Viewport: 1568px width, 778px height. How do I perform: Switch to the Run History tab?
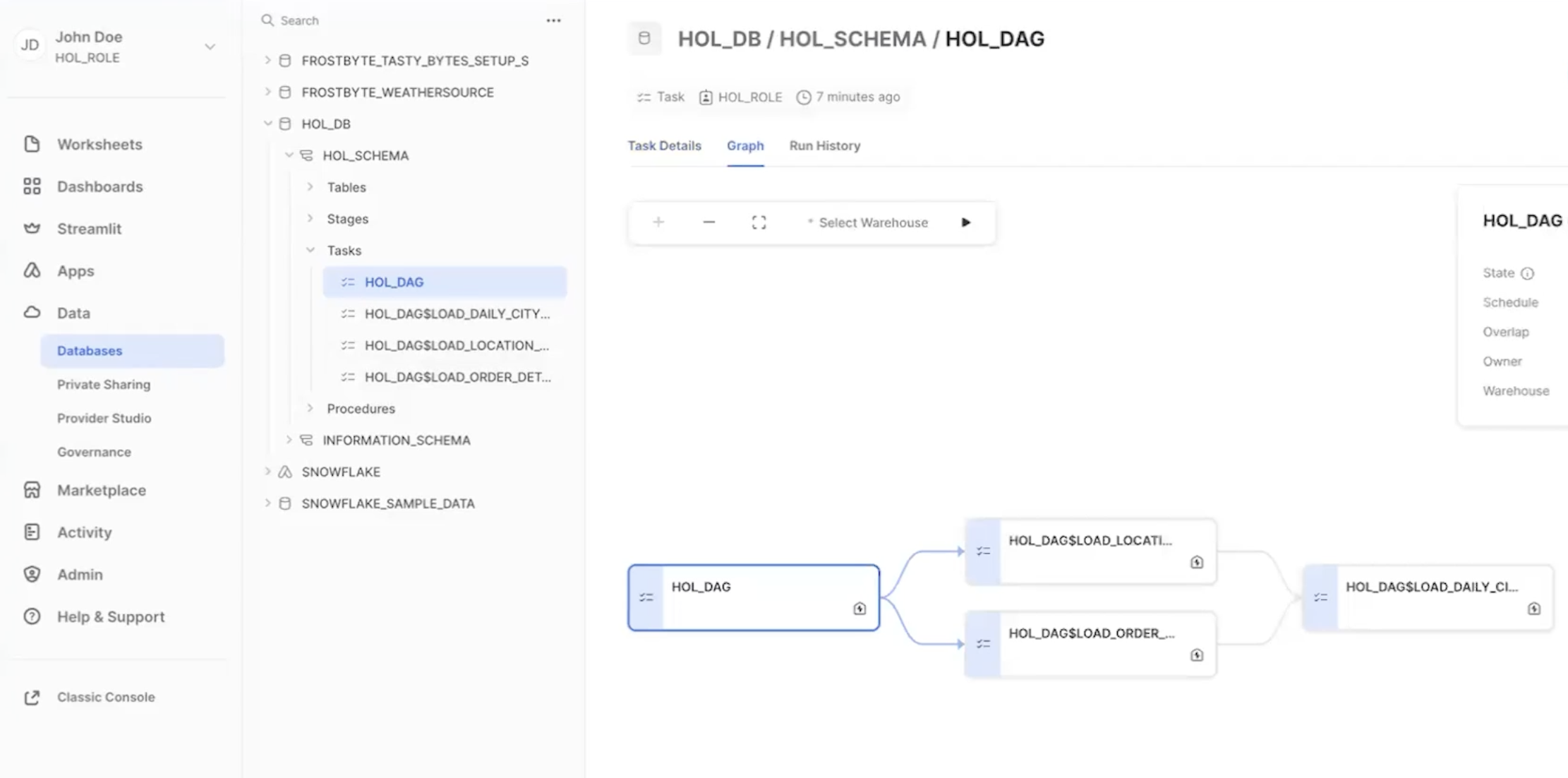[824, 145]
